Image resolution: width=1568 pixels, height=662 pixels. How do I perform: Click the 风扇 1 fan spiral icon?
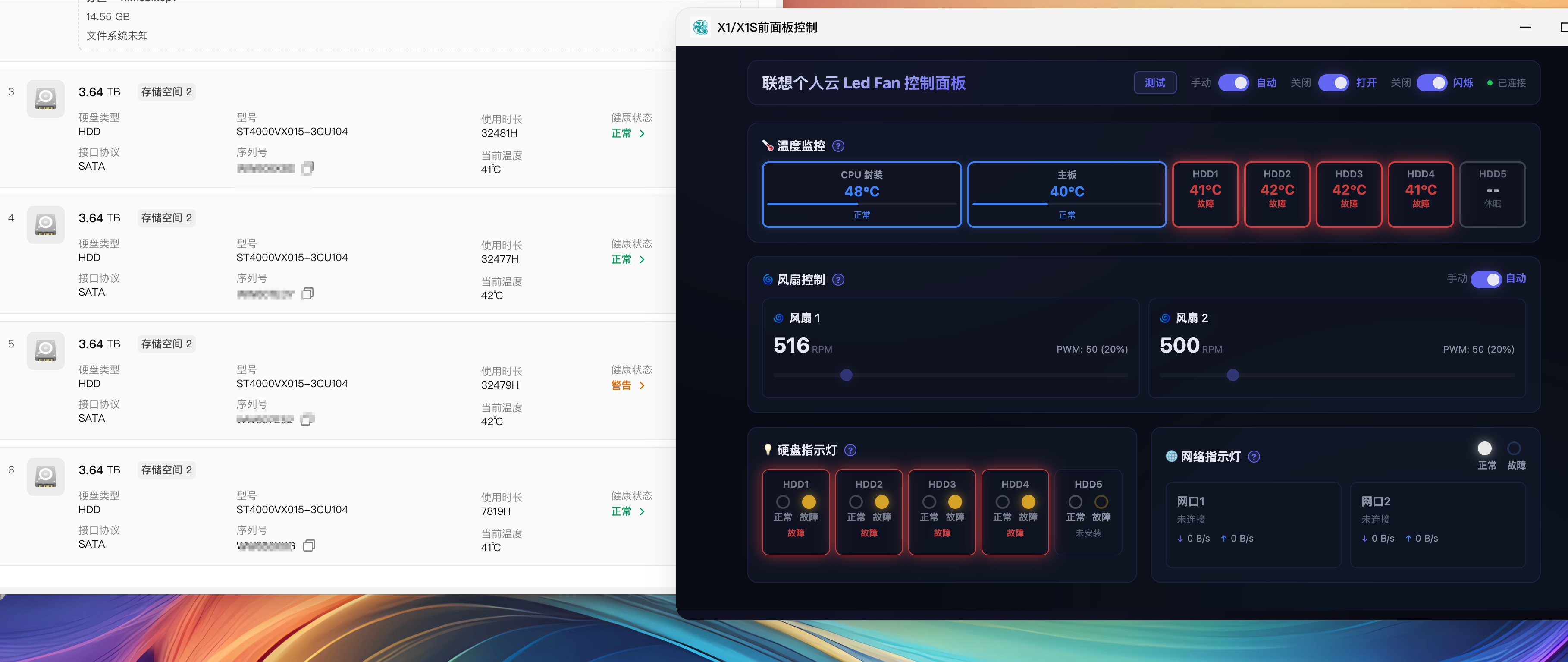778,318
